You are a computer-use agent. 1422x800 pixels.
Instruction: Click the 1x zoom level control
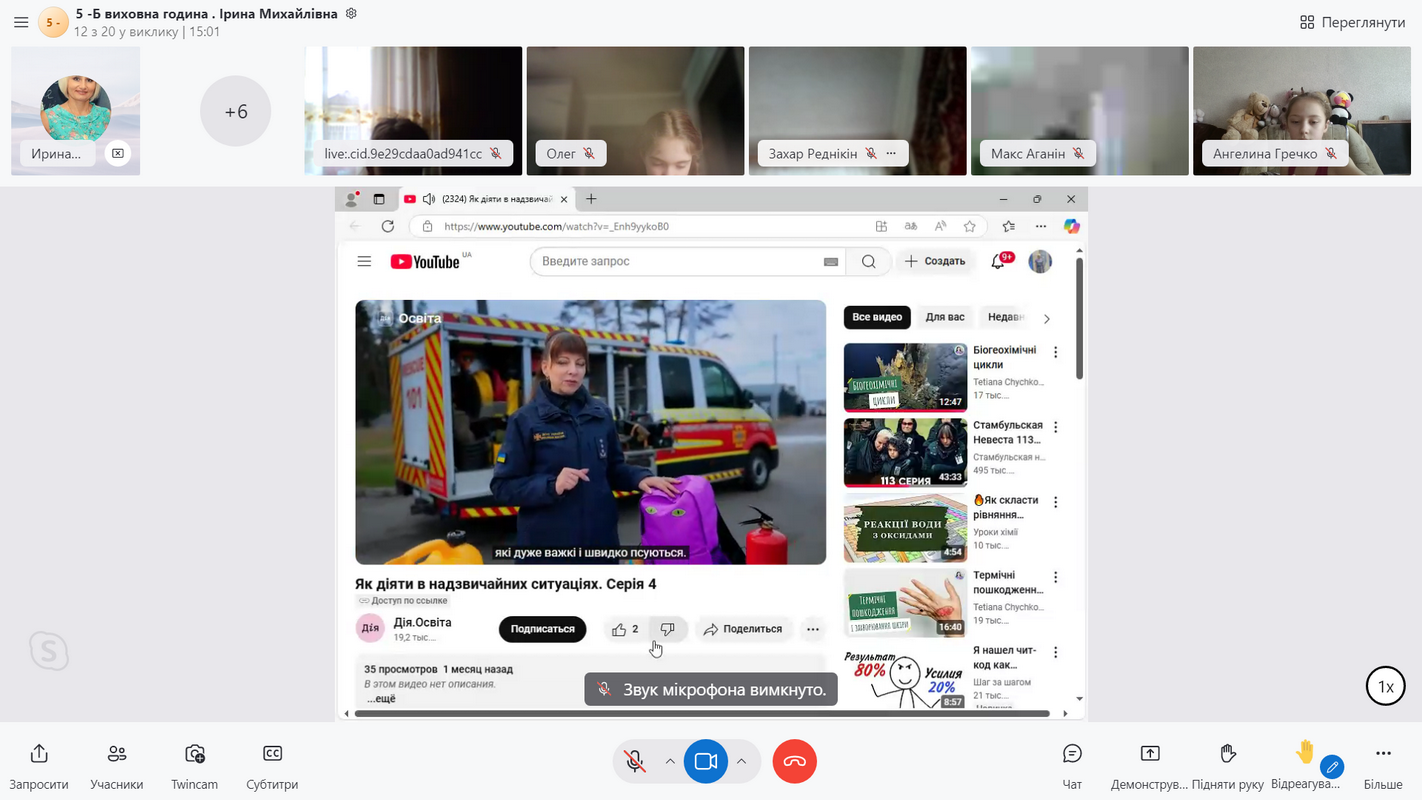pyautogui.click(x=1385, y=687)
